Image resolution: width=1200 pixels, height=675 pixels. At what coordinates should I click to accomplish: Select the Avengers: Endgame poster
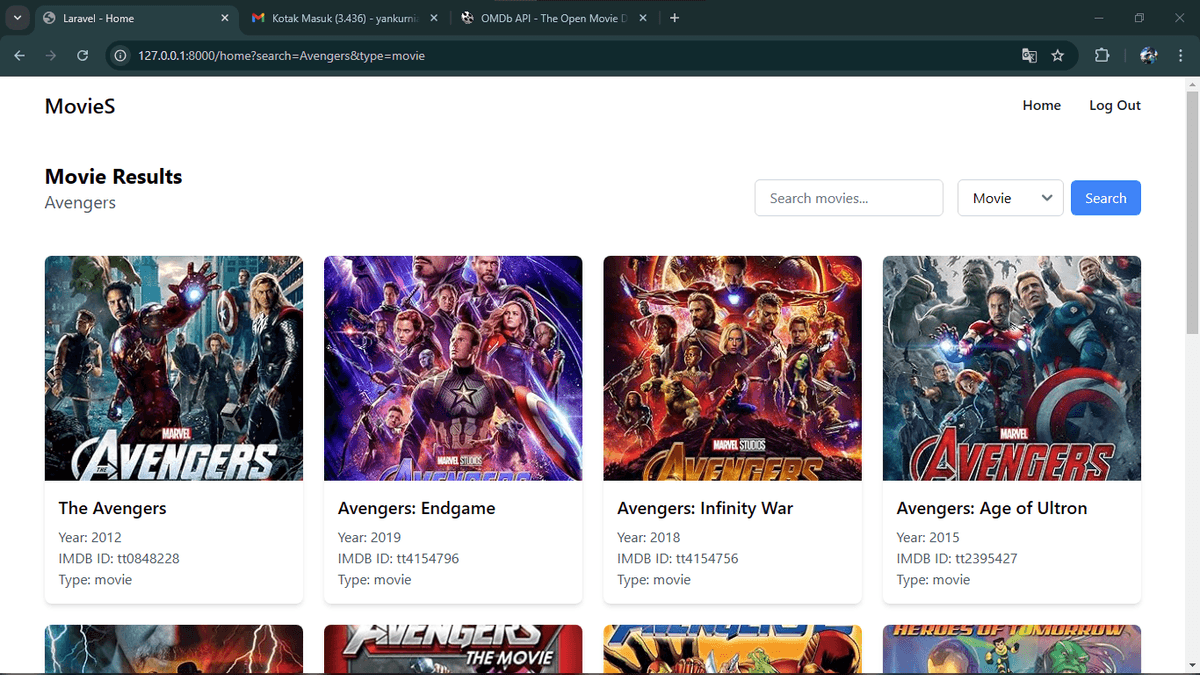[x=453, y=368]
